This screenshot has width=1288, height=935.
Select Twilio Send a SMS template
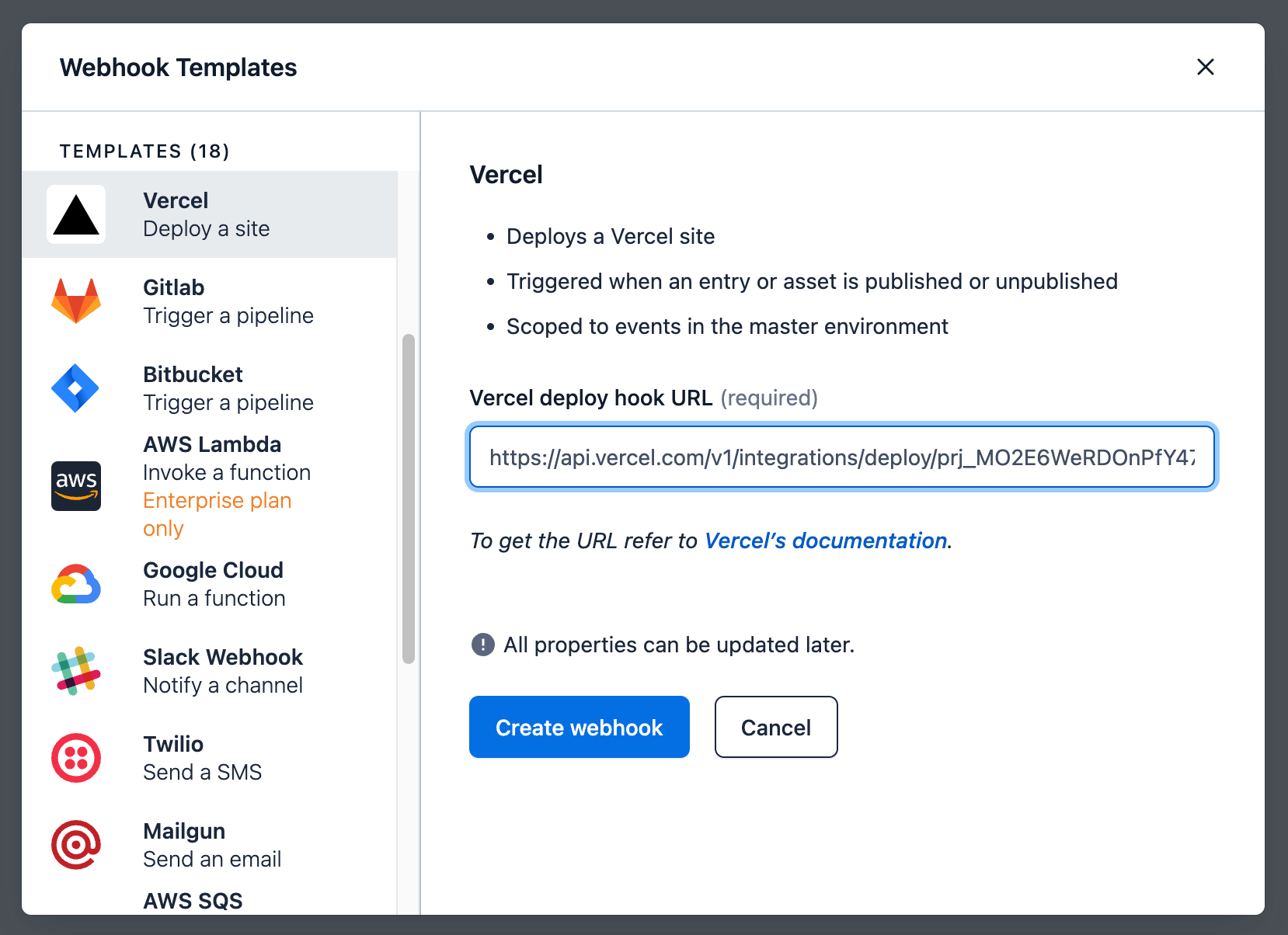click(210, 758)
